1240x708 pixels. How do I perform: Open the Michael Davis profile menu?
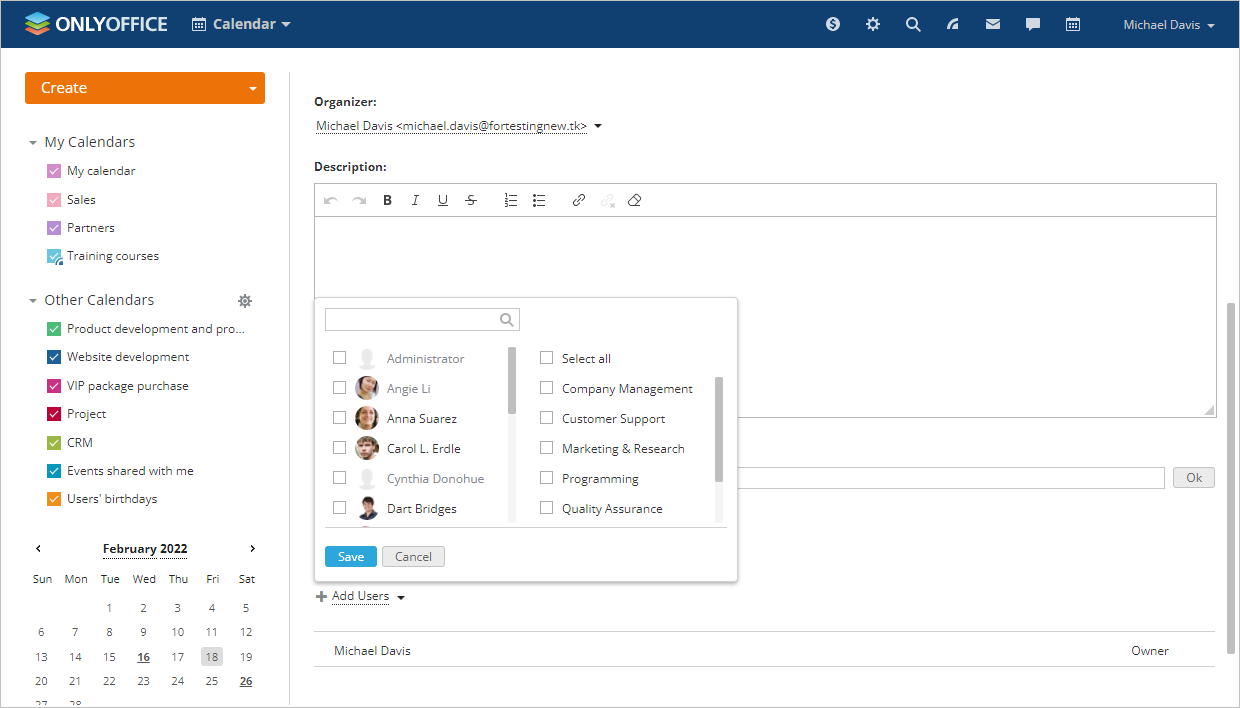[x=1168, y=25]
